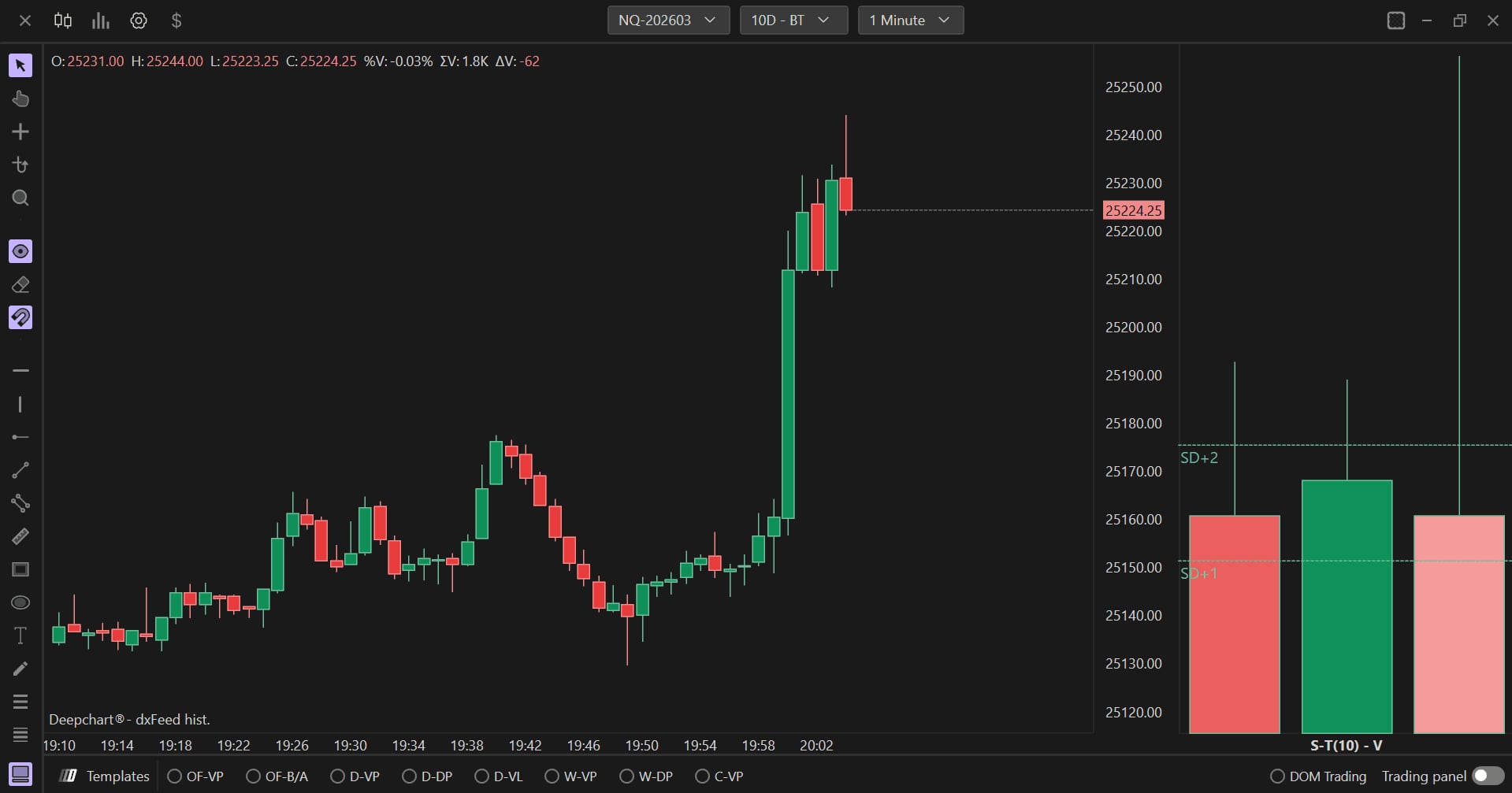Choose the ruler measure tool
The width and height of the screenshot is (1512, 793).
(20, 536)
